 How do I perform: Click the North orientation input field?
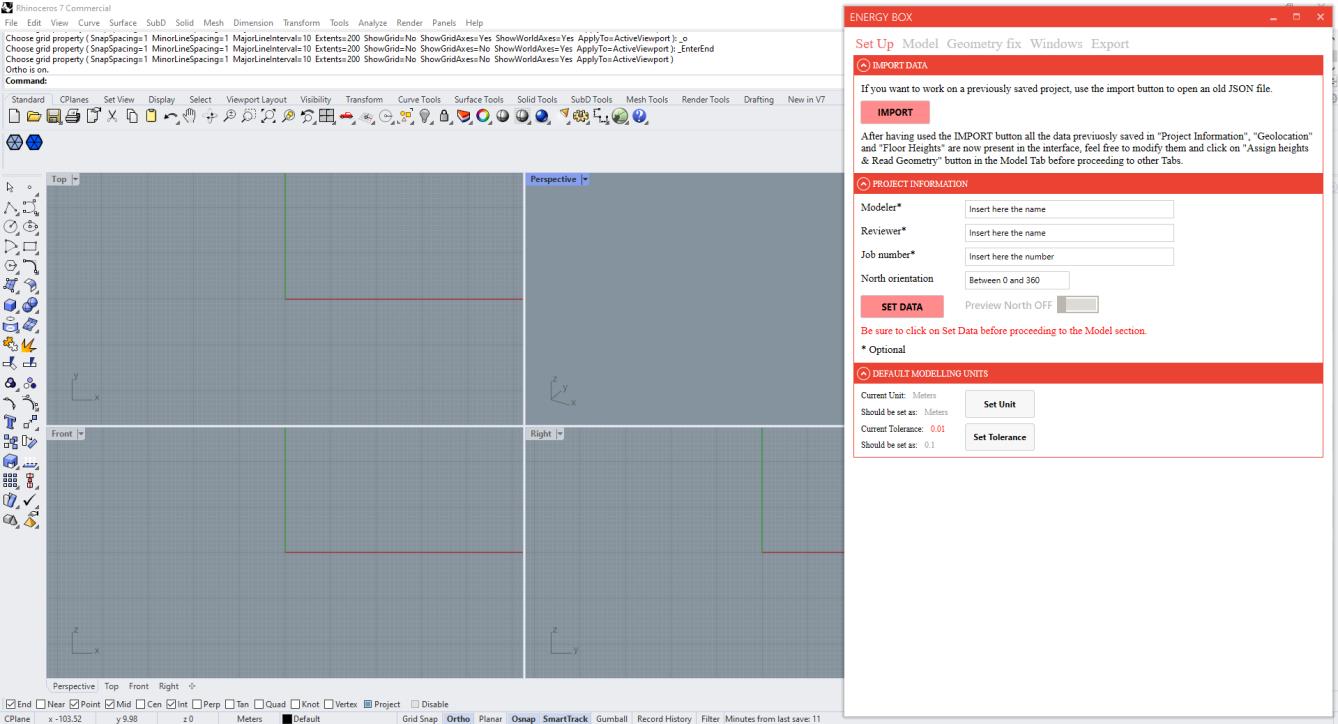(1016, 280)
